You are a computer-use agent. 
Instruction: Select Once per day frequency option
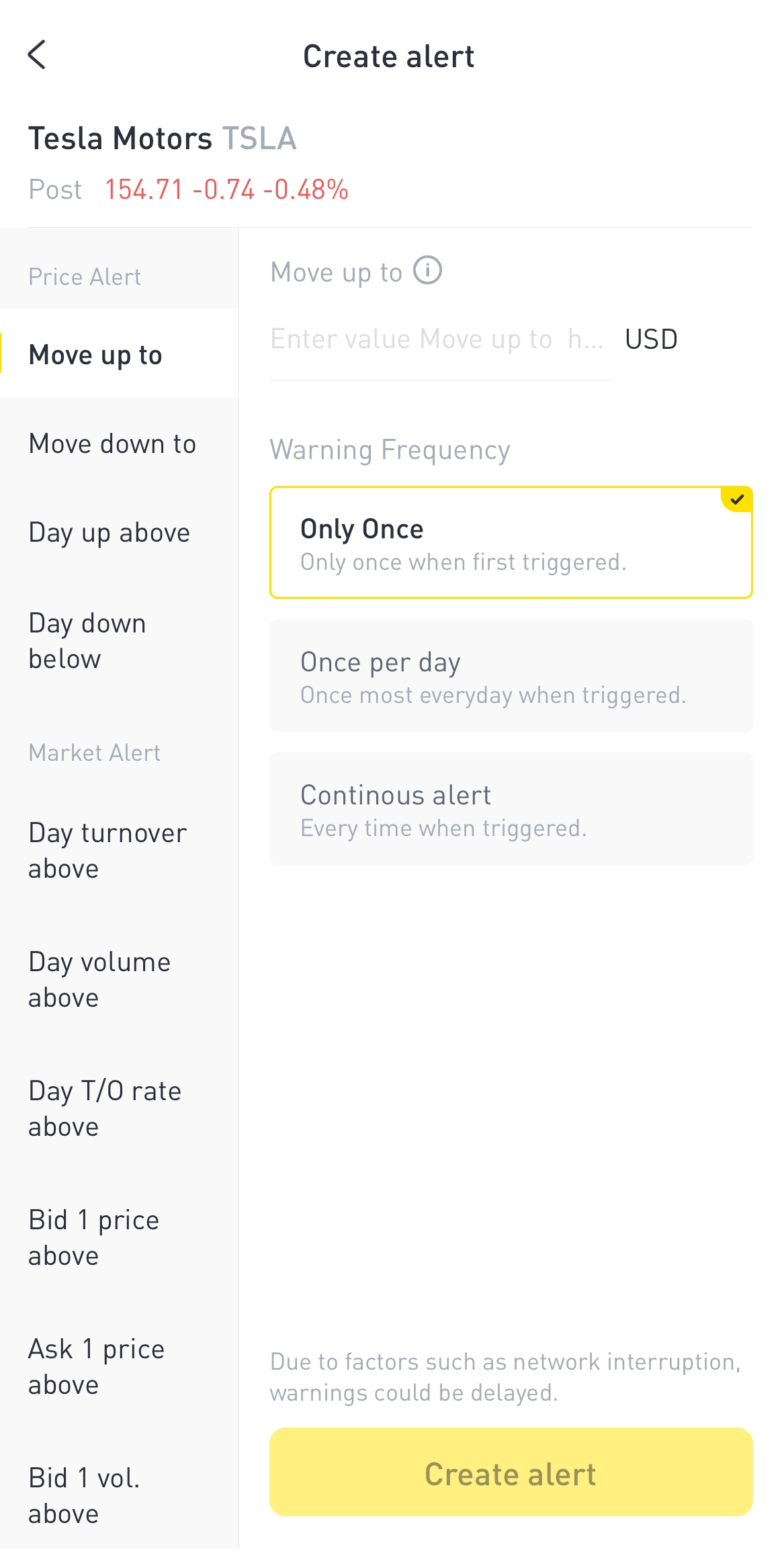(x=511, y=675)
